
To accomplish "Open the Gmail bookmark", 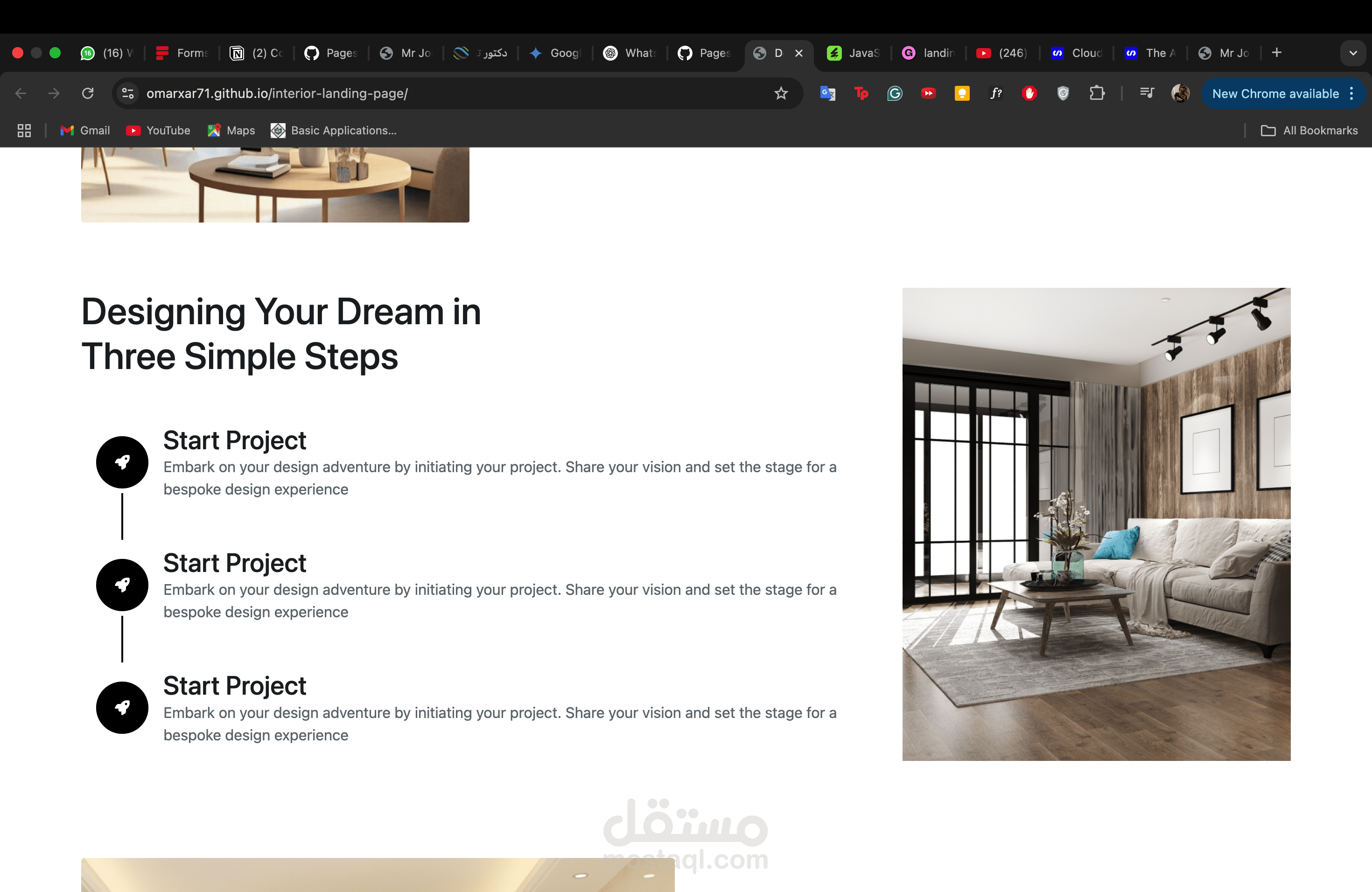I will click(x=85, y=131).
